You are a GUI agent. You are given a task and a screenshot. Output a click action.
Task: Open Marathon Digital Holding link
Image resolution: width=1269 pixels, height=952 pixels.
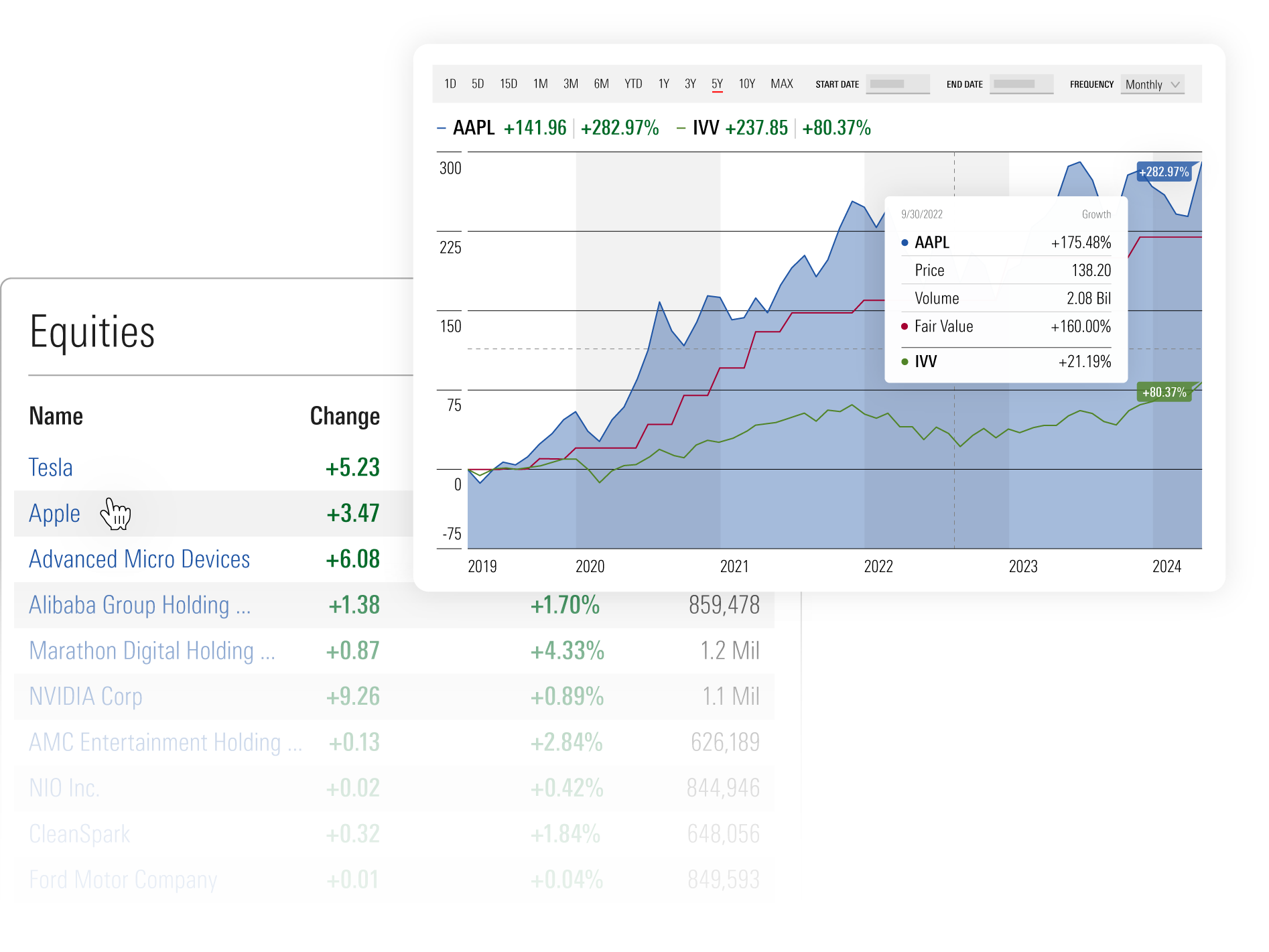click(151, 651)
